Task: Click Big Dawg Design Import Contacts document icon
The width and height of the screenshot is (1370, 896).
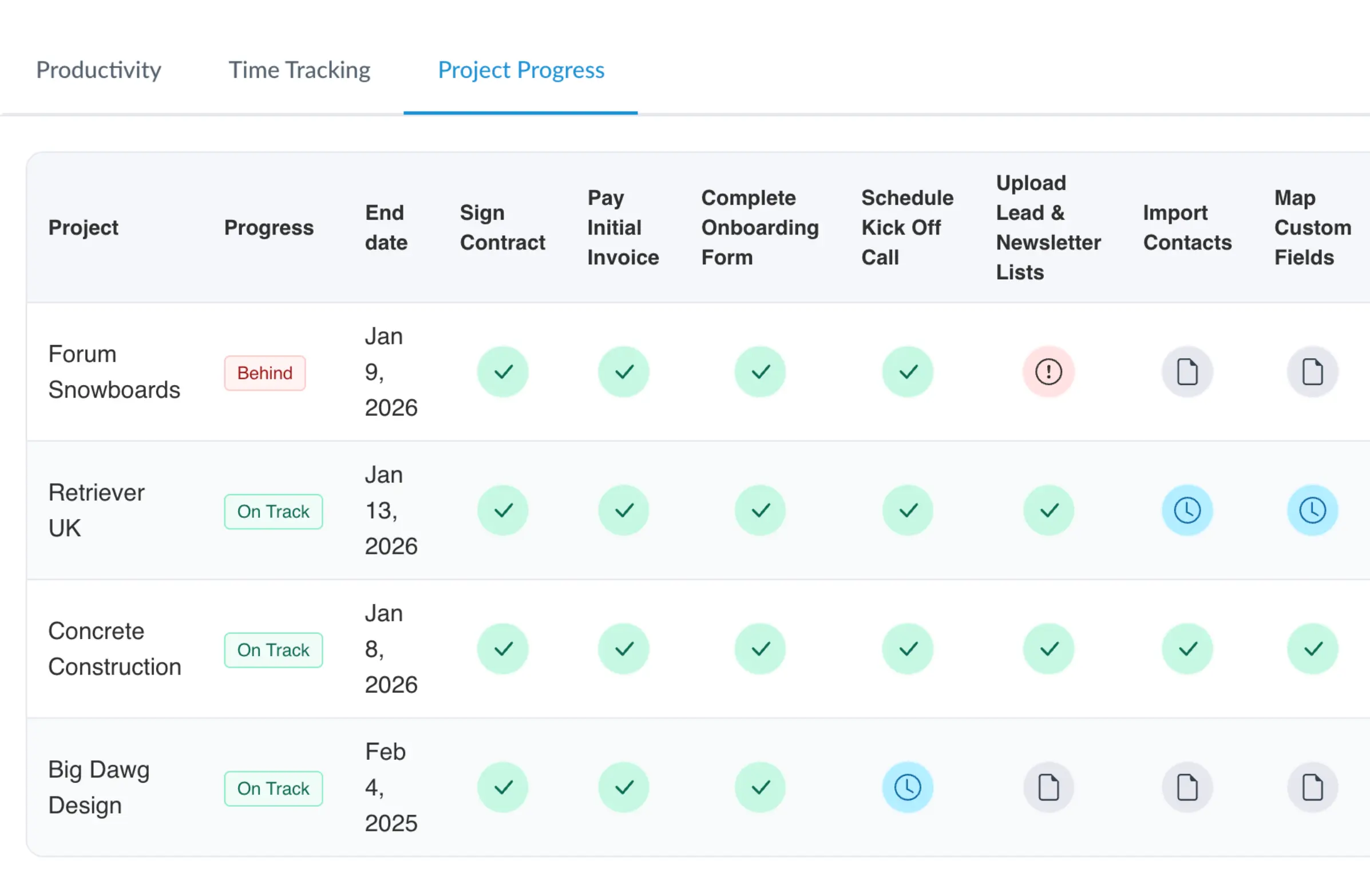Action: [1187, 787]
